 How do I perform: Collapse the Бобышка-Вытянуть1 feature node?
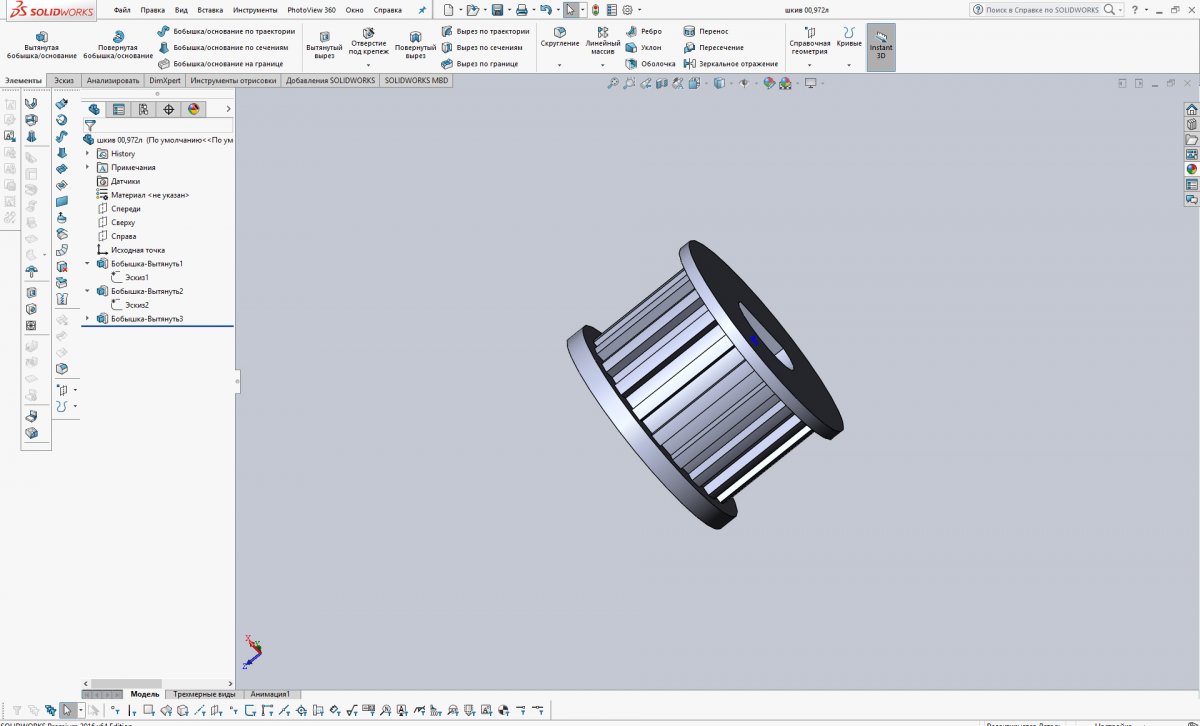click(88, 264)
